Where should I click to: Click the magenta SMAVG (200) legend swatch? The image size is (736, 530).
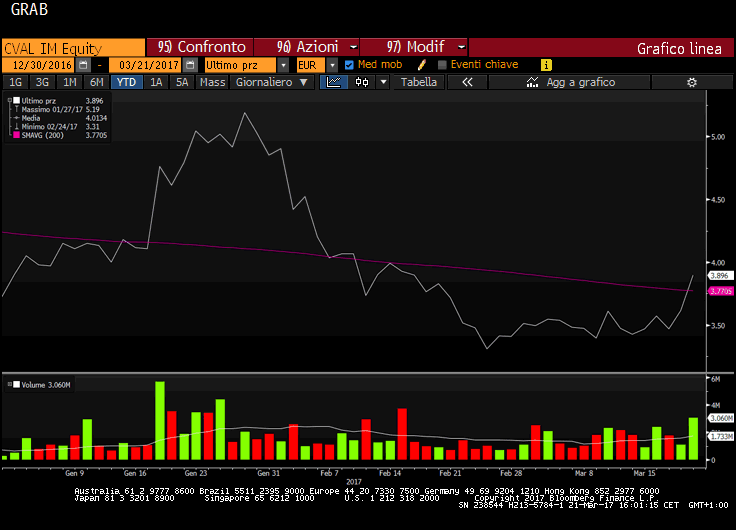click(15, 151)
